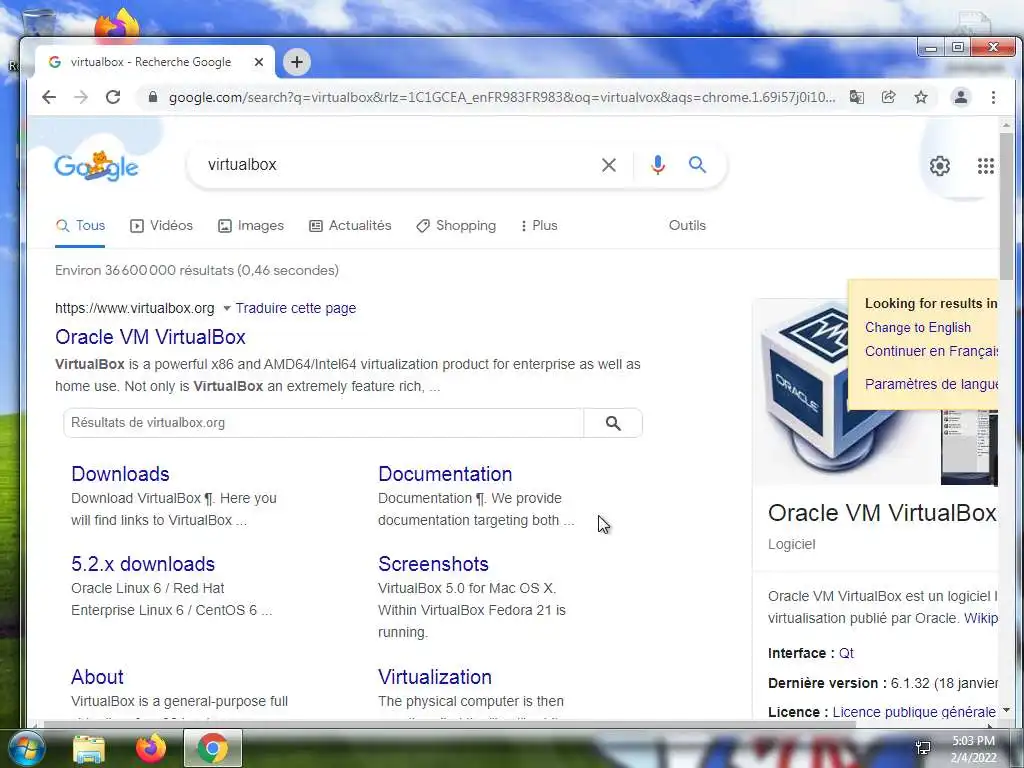Open the Downloads sitelink
This screenshot has height=768, width=1024.
pyautogui.click(x=120, y=474)
